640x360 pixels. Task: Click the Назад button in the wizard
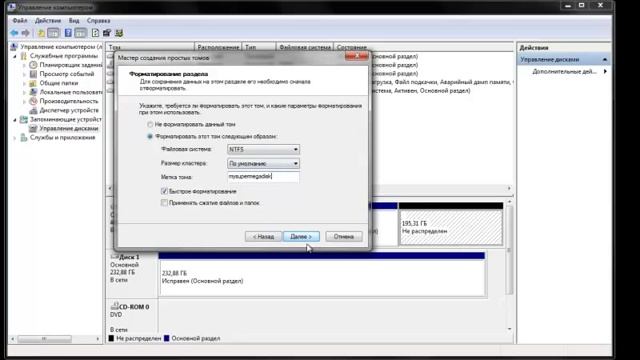coord(263,236)
